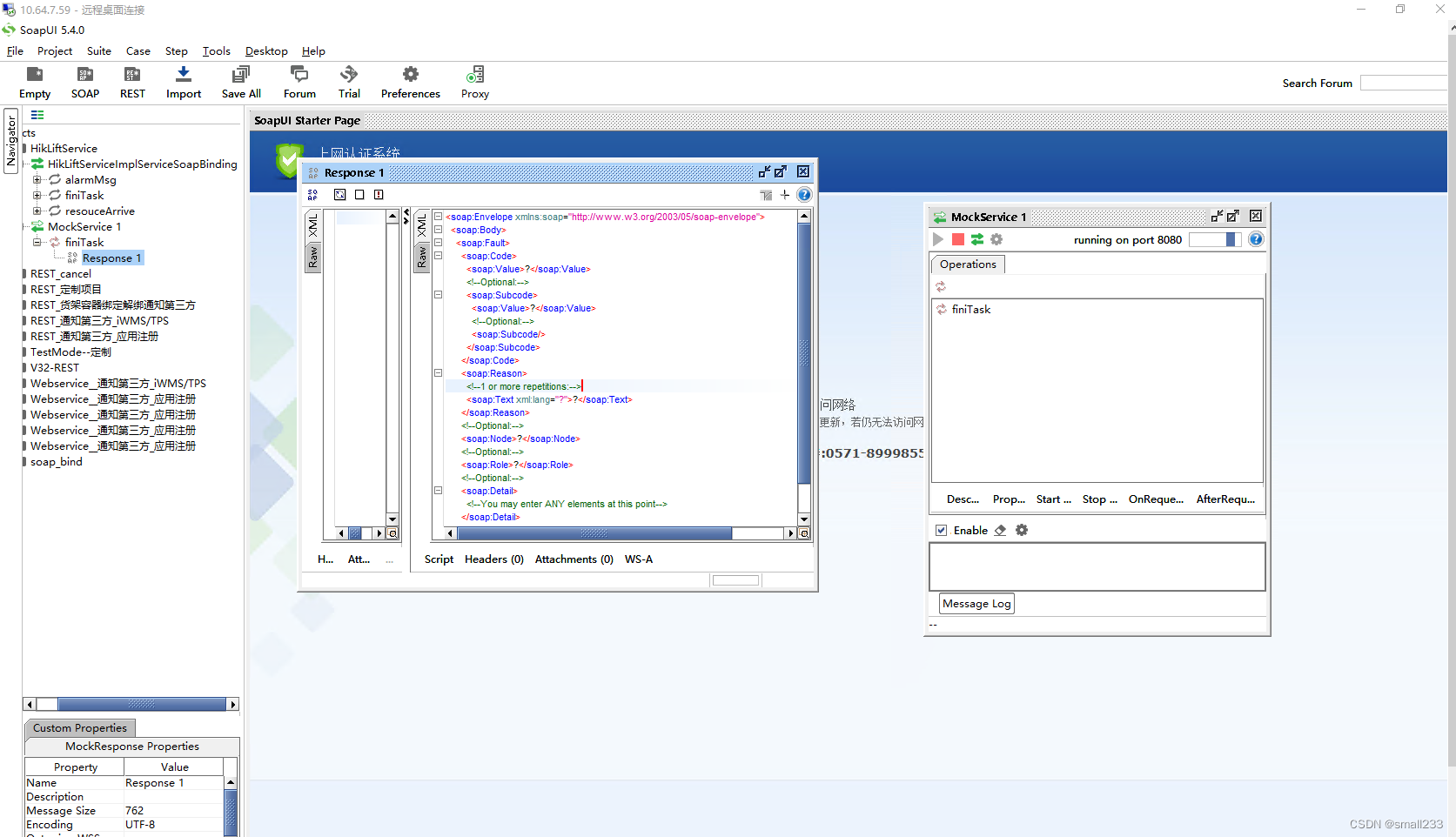Viewport: 1456px width, 837px height.
Task: Open the Tools menu
Action: pos(217,51)
